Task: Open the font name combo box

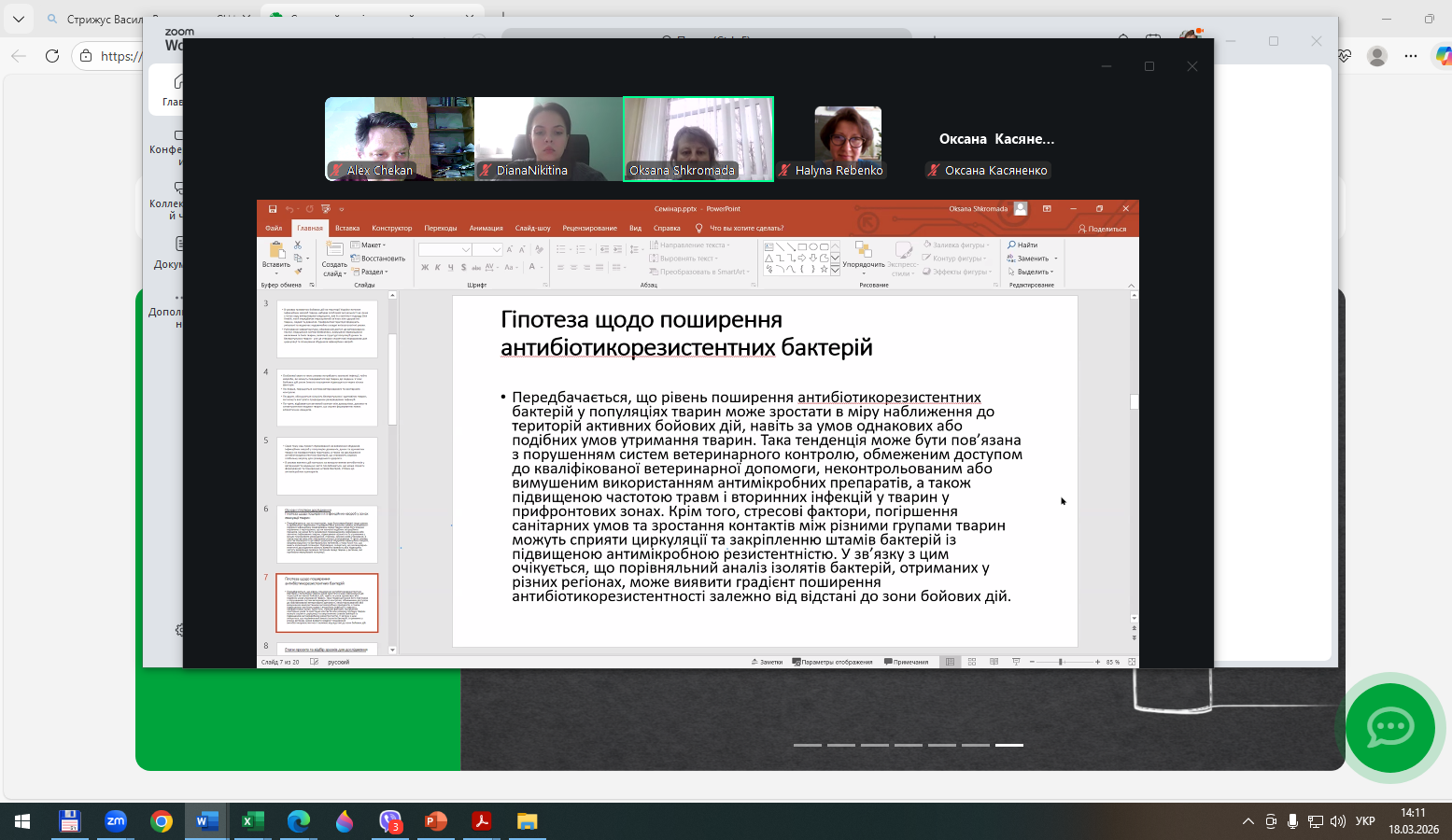Action: coord(444,249)
